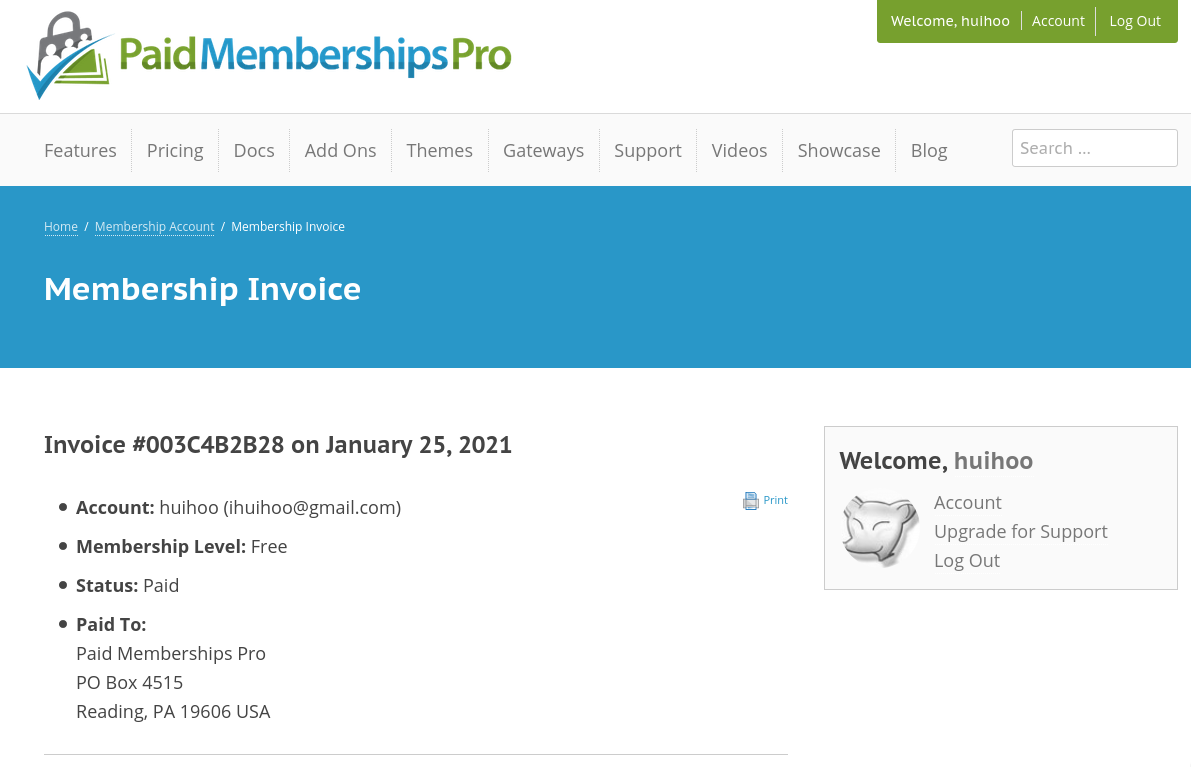This screenshot has width=1191, height=767.
Task: Go to Videos section
Action: click(x=739, y=150)
